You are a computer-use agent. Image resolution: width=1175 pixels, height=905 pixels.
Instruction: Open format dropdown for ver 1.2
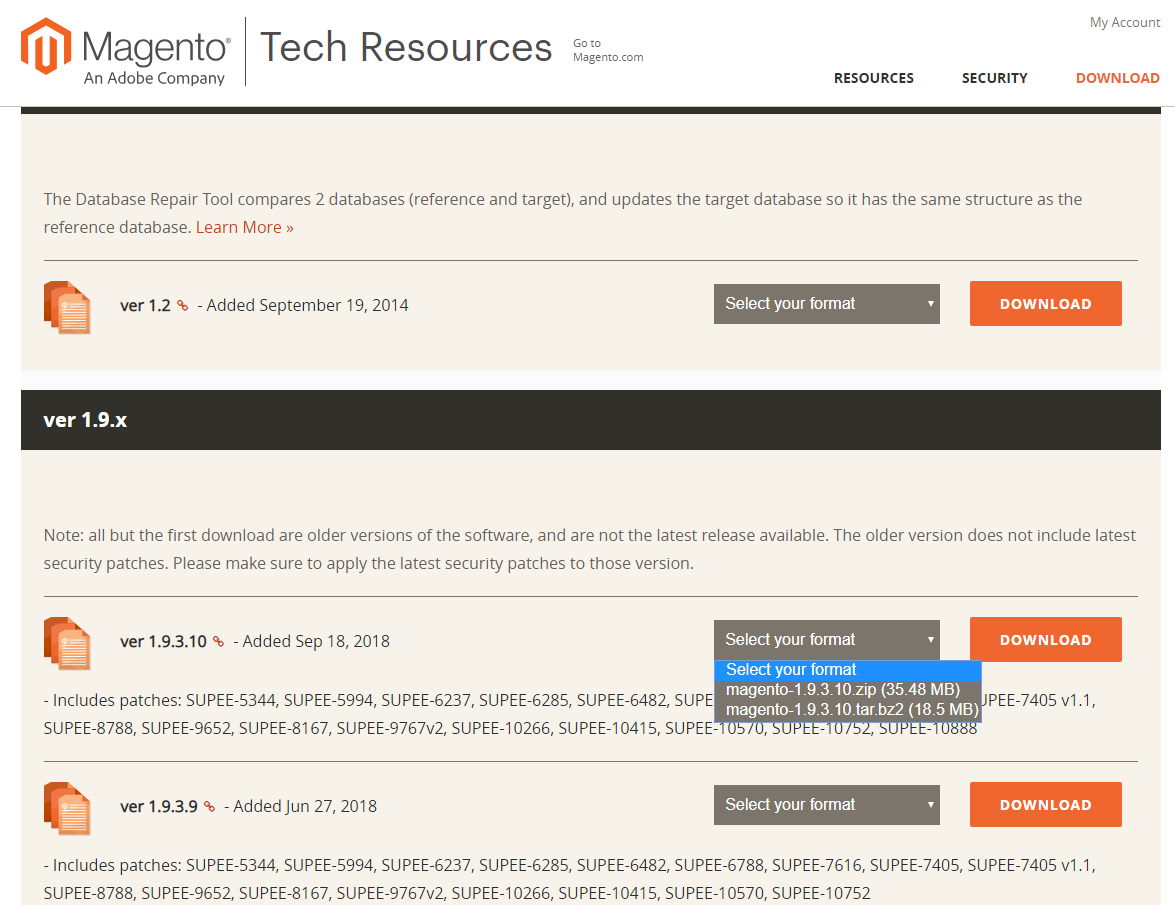pyautogui.click(x=827, y=304)
